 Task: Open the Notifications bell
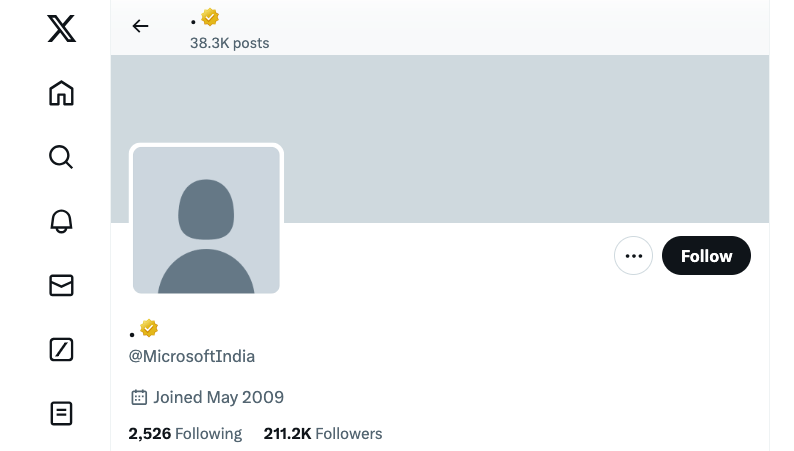[x=61, y=221]
